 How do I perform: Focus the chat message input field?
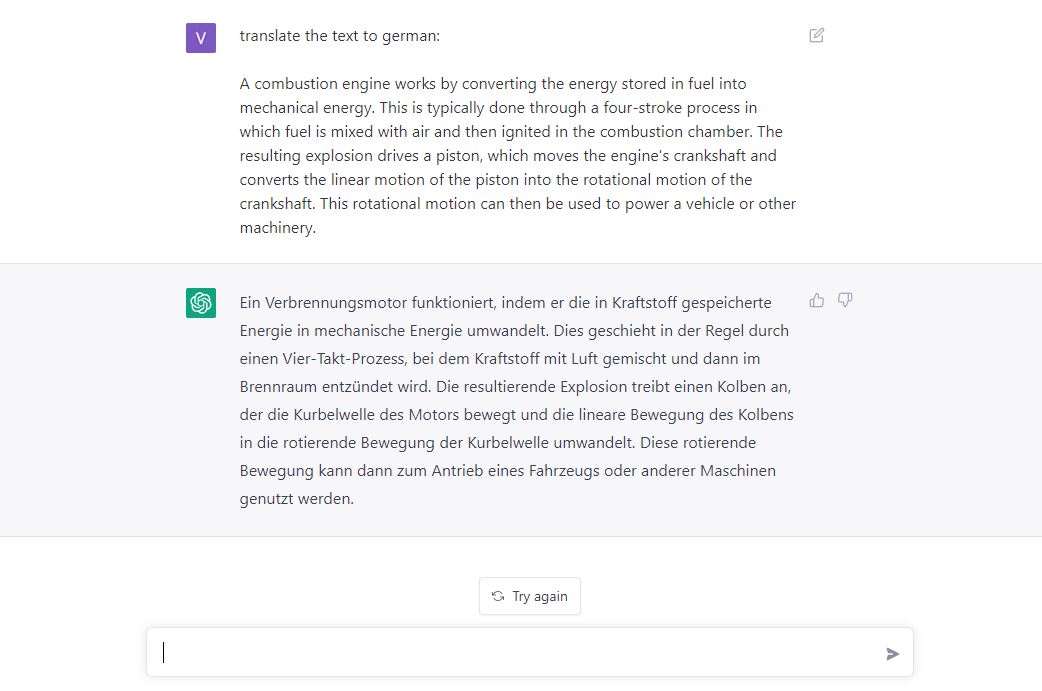520,653
